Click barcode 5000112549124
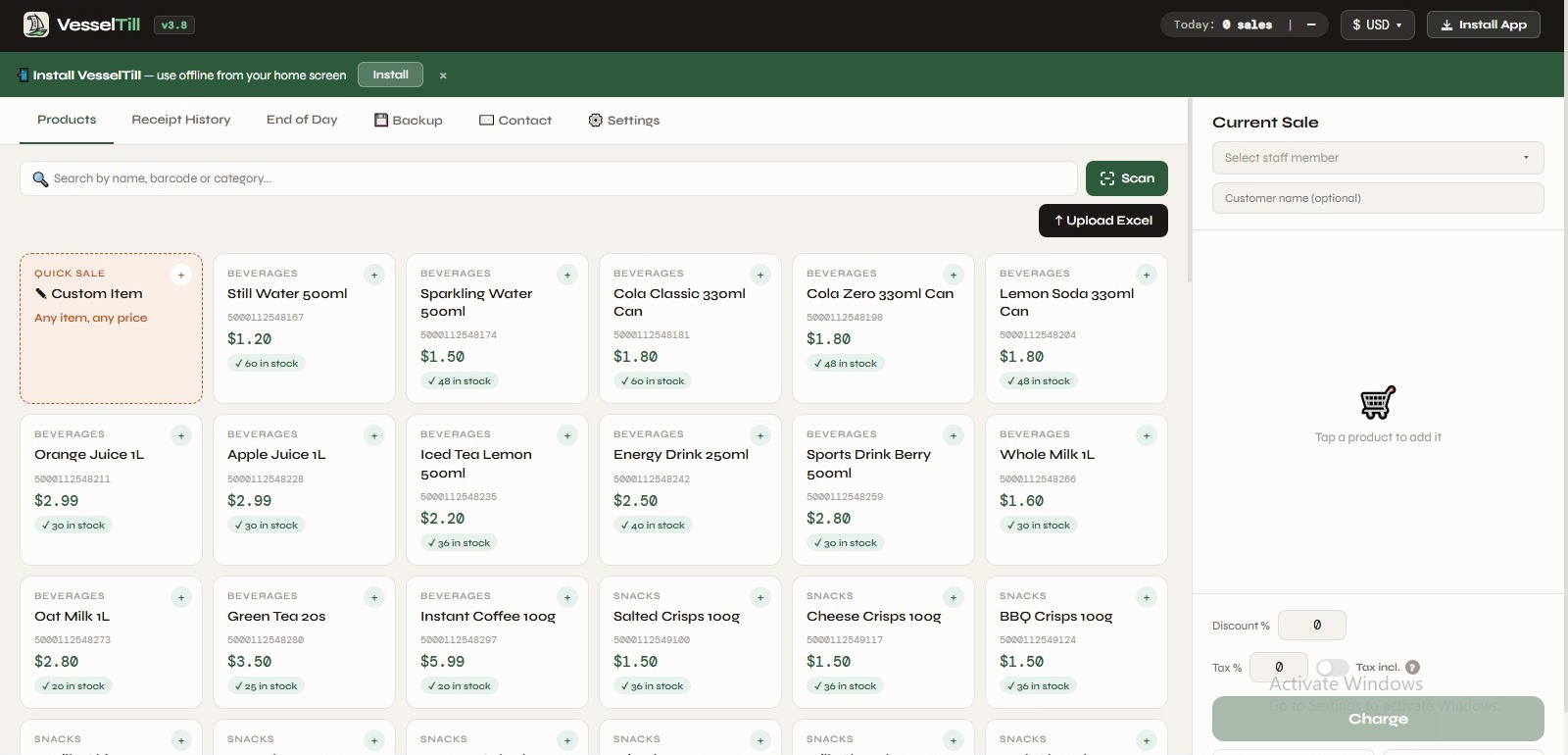1568x755 pixels. pos(1038,640)
